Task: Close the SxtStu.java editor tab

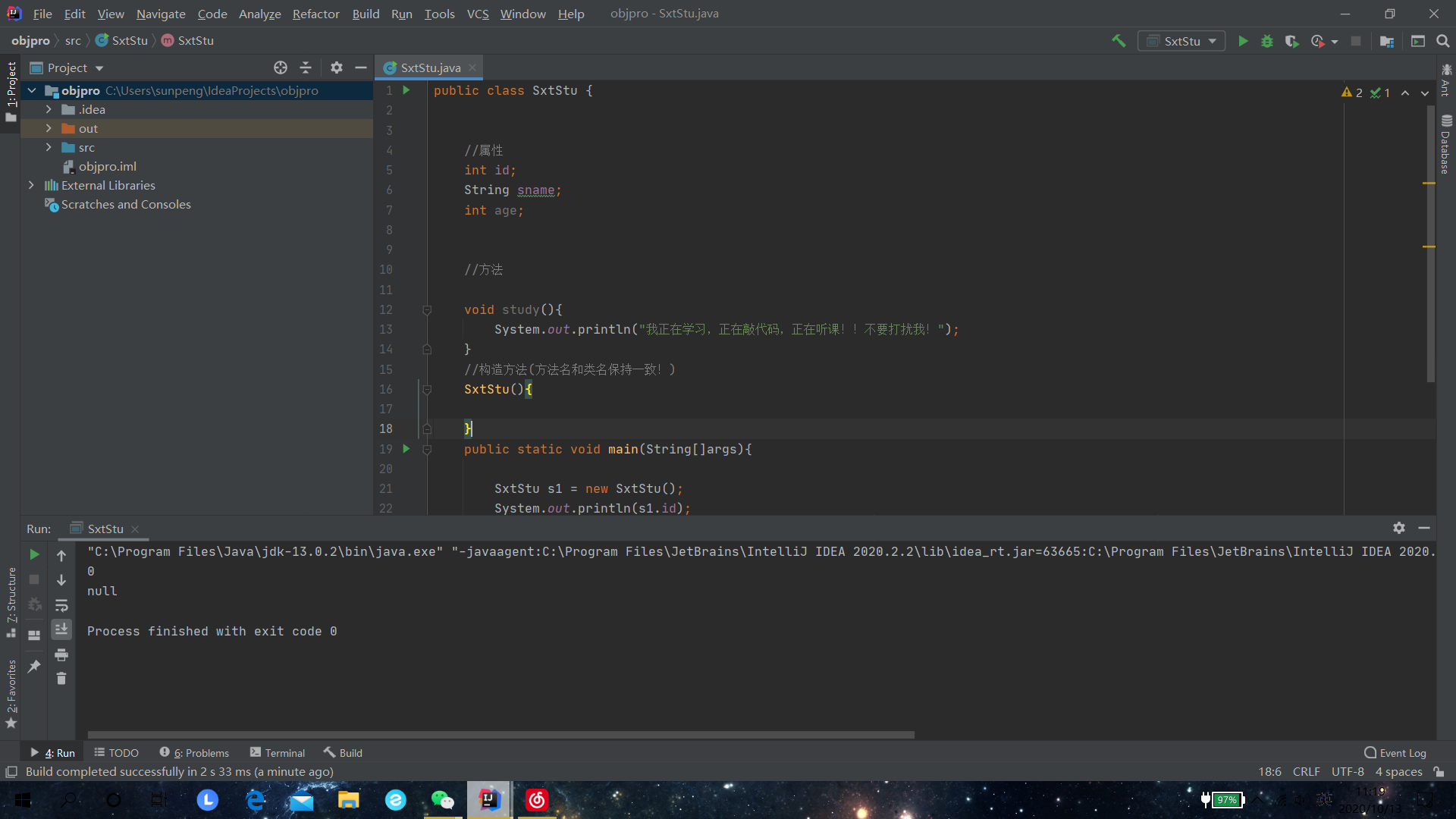Action: [472, 67]
